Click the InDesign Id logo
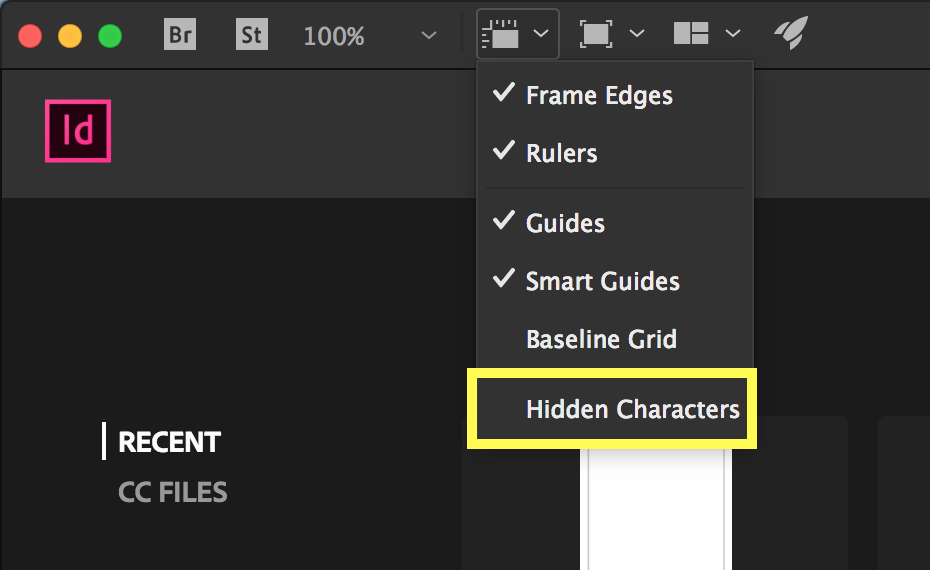This screenshot has height=570, width=930. tap(78, 131)
